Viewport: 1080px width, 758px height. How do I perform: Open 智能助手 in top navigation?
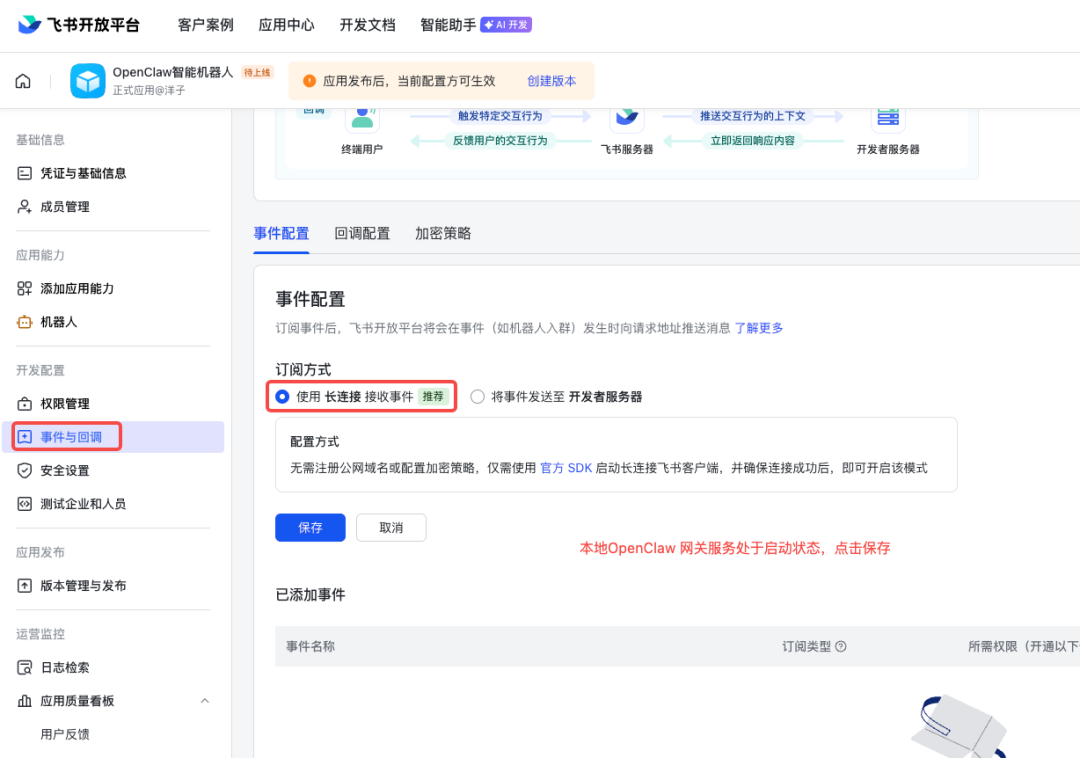(448, 25)
